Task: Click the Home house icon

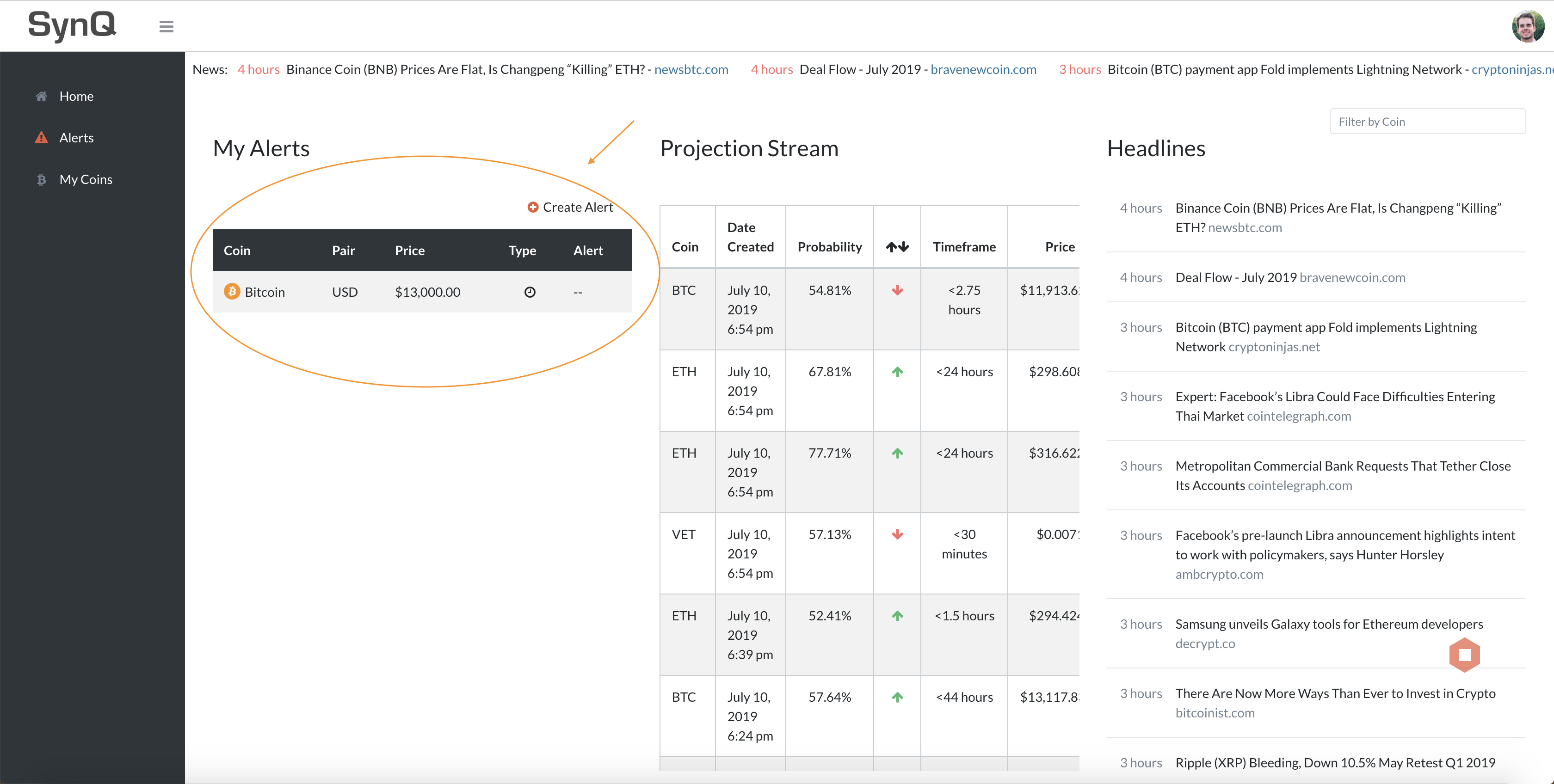Action: pos(41,96)
